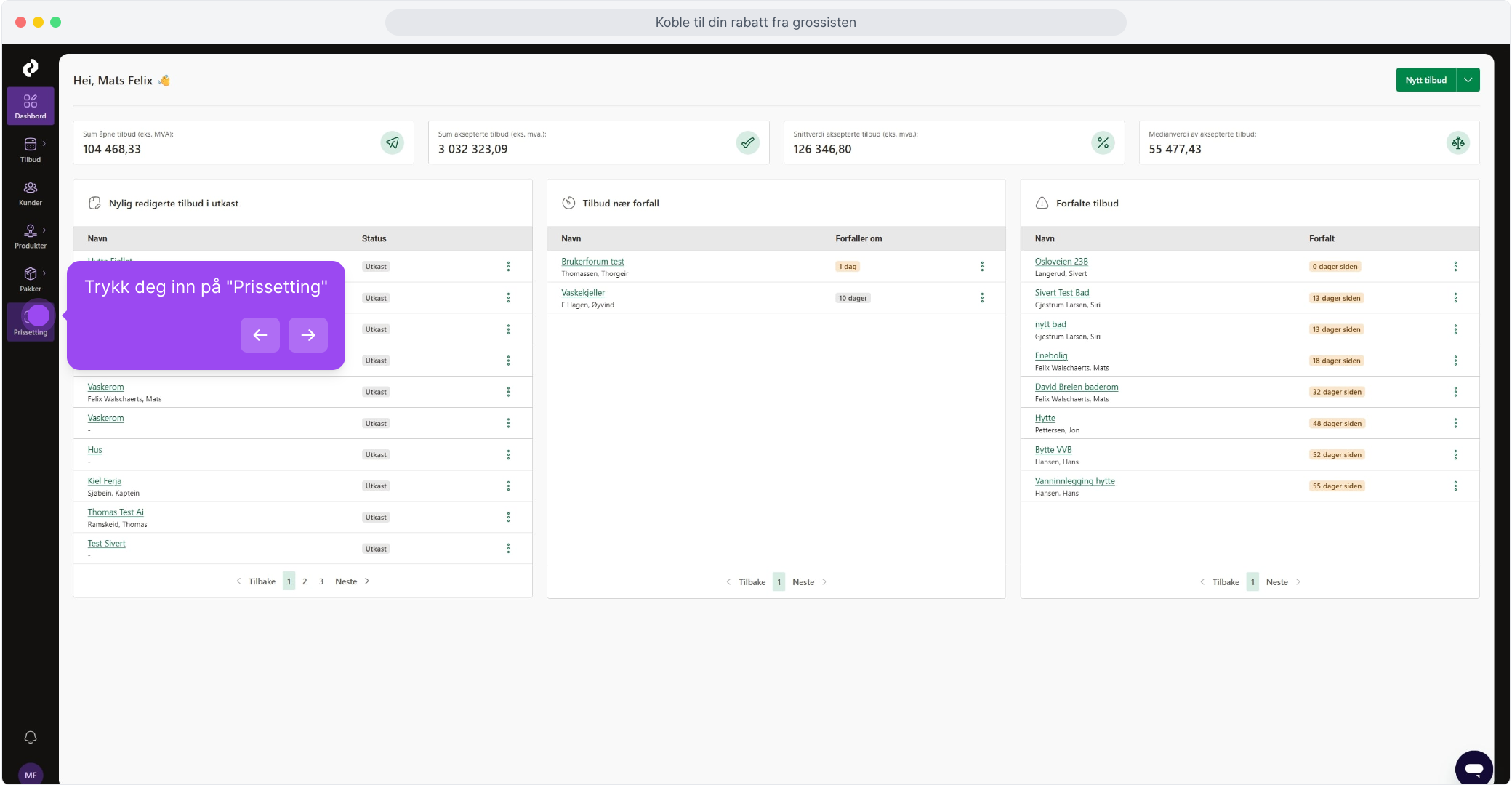Open options menu for Sivert Test Bad
Viewport: 1512px width, 785px height.
click(x=1455, y=298)
